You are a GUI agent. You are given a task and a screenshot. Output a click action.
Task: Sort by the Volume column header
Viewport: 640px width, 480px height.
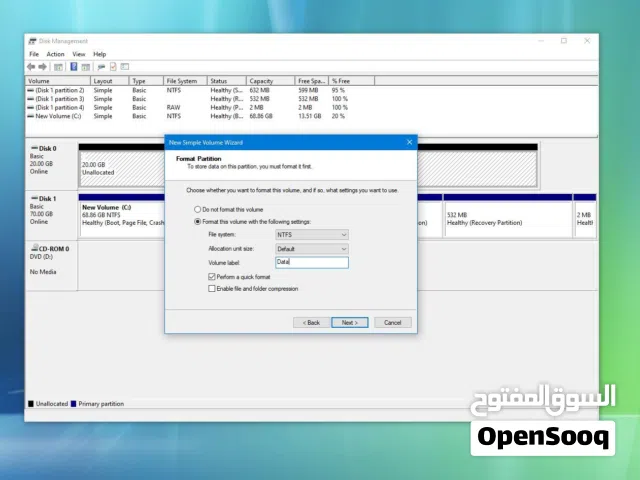(58, 81)
